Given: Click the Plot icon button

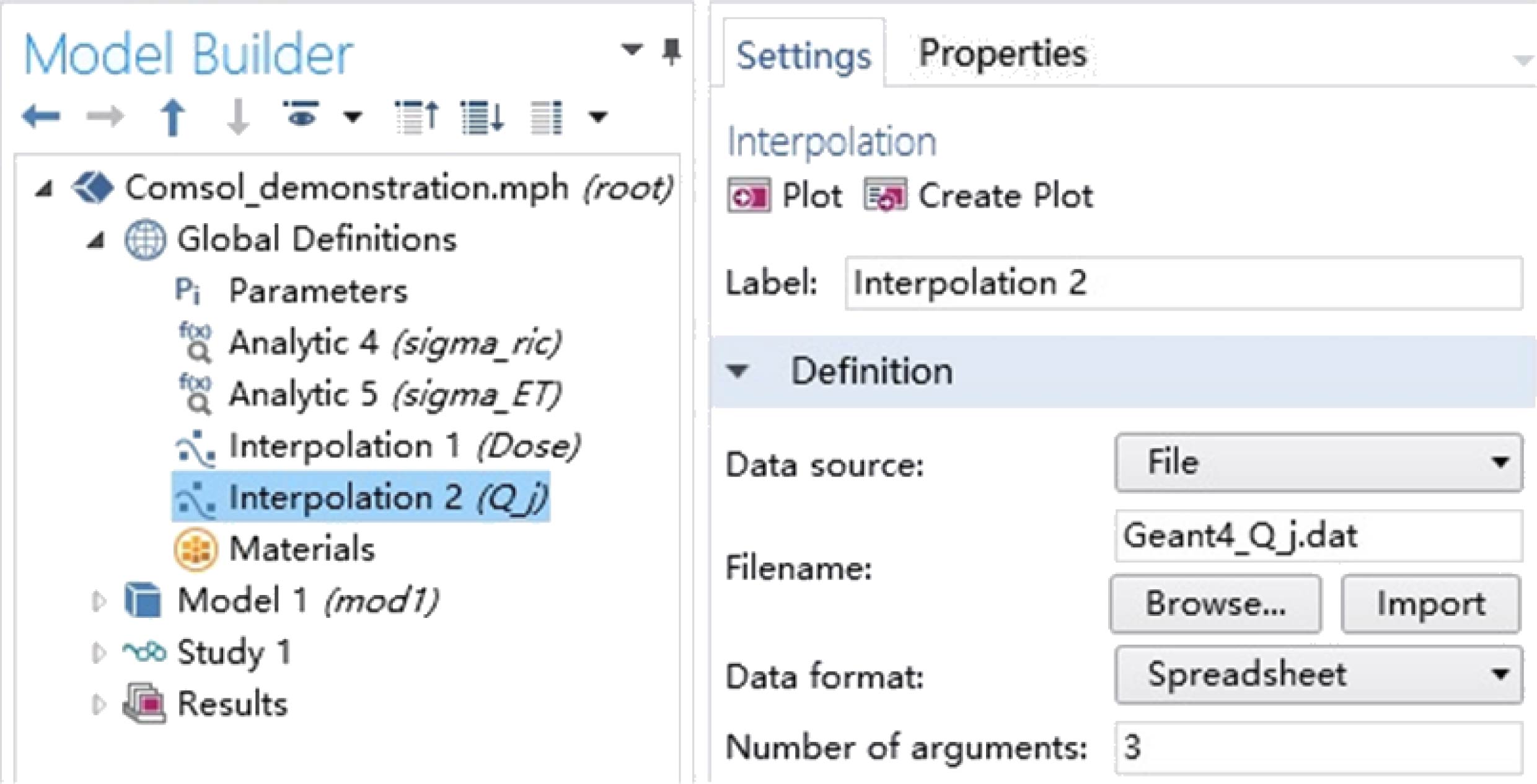Looking at the screenshot, I should pos(749,196).
